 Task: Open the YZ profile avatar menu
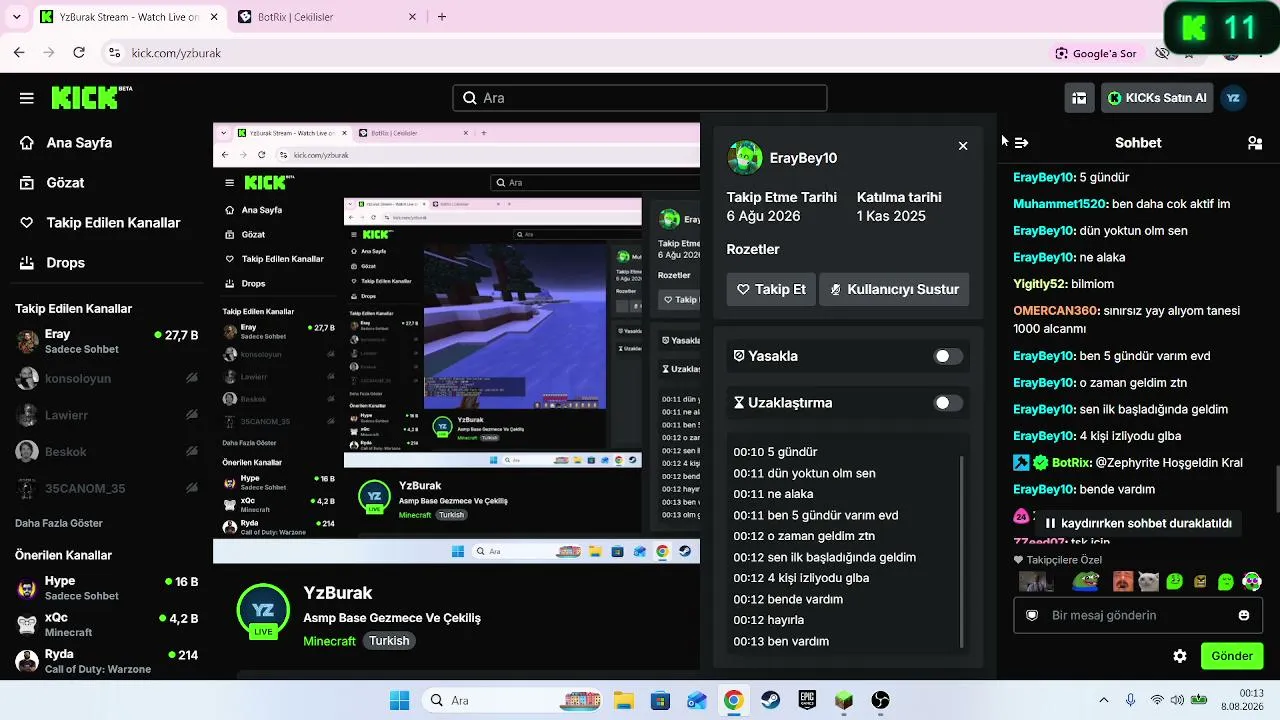(x=1233, y=98)
